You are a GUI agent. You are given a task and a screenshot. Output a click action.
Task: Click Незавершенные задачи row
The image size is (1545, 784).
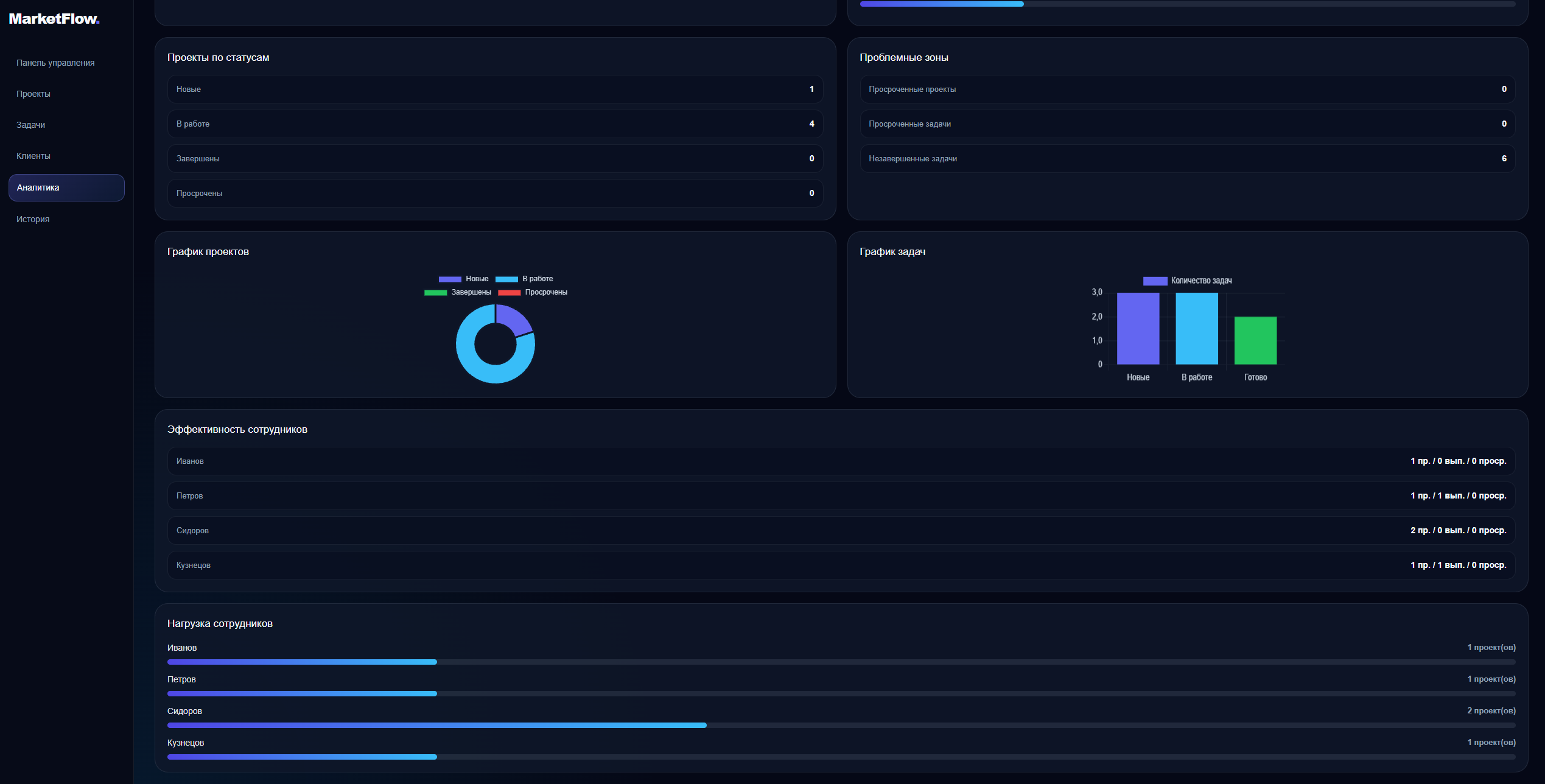pos(1188,159)
